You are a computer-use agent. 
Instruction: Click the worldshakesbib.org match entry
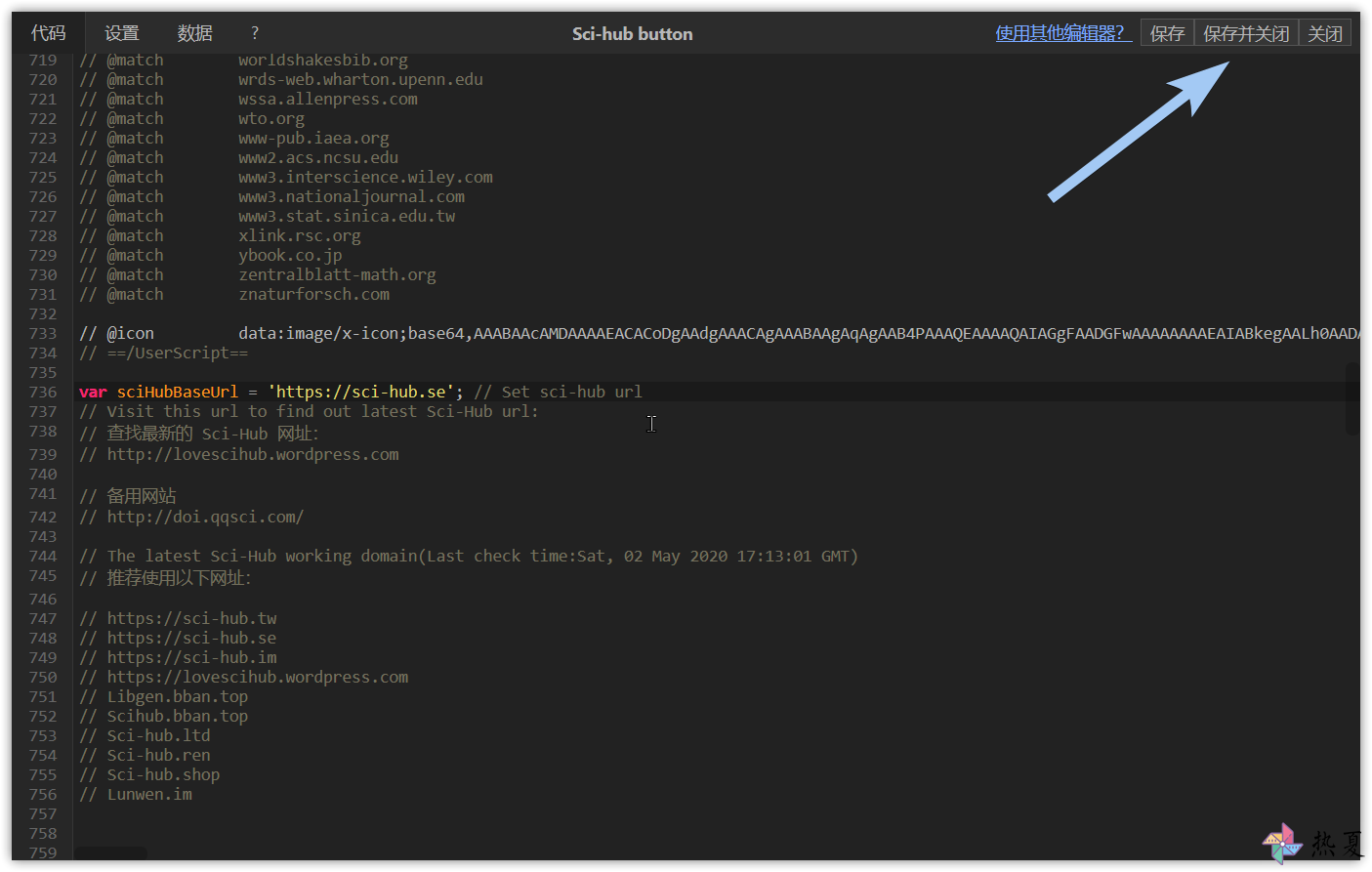coord(323,60)
